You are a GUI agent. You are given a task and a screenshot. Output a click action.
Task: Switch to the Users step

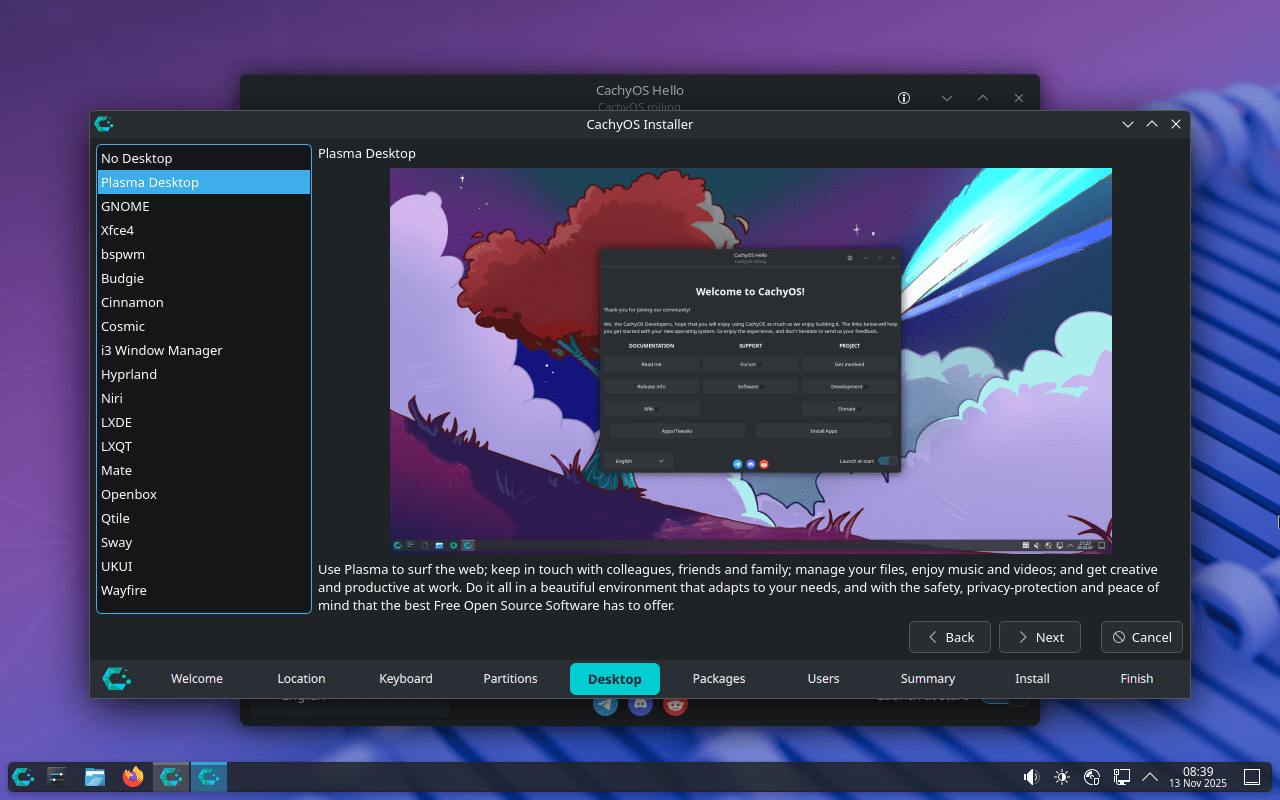[823, 678]
